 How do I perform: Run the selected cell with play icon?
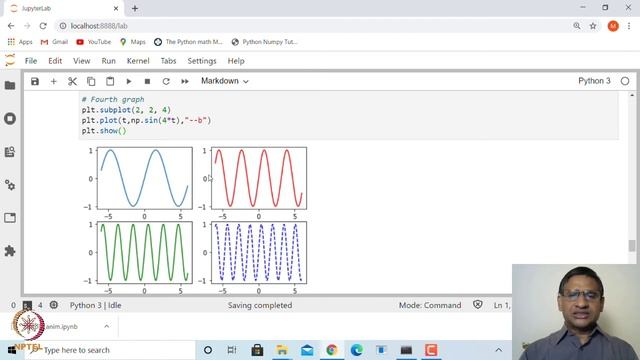tap(129, 81)
